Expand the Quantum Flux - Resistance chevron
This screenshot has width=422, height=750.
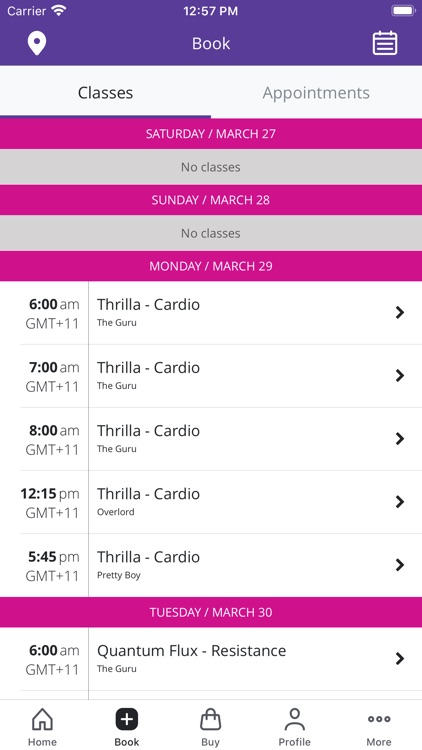pos(400,659)
